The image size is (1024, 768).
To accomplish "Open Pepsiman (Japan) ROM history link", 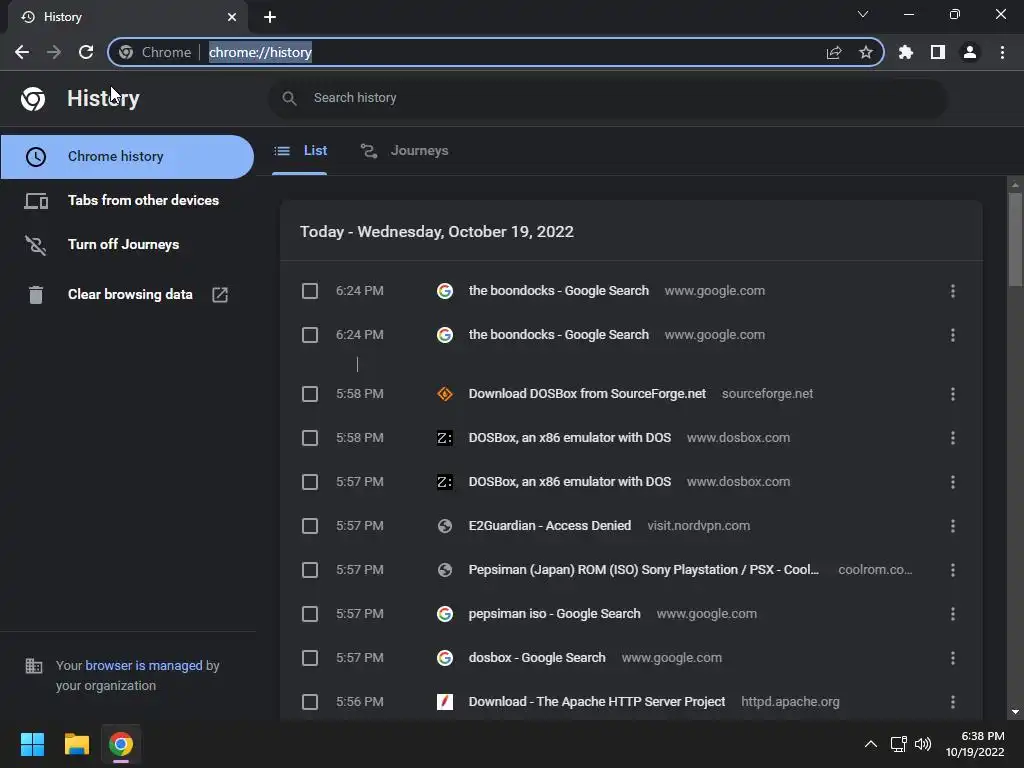I will click(643, 570).
